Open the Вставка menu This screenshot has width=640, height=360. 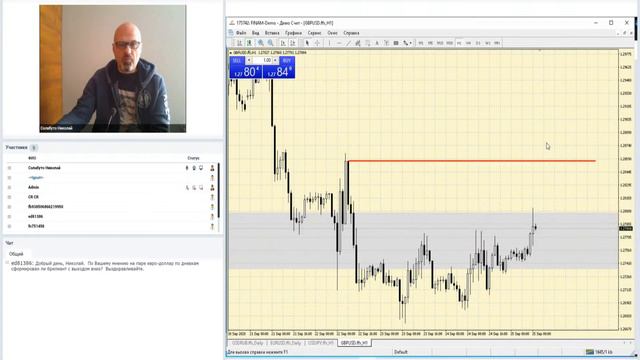(272, 33)
